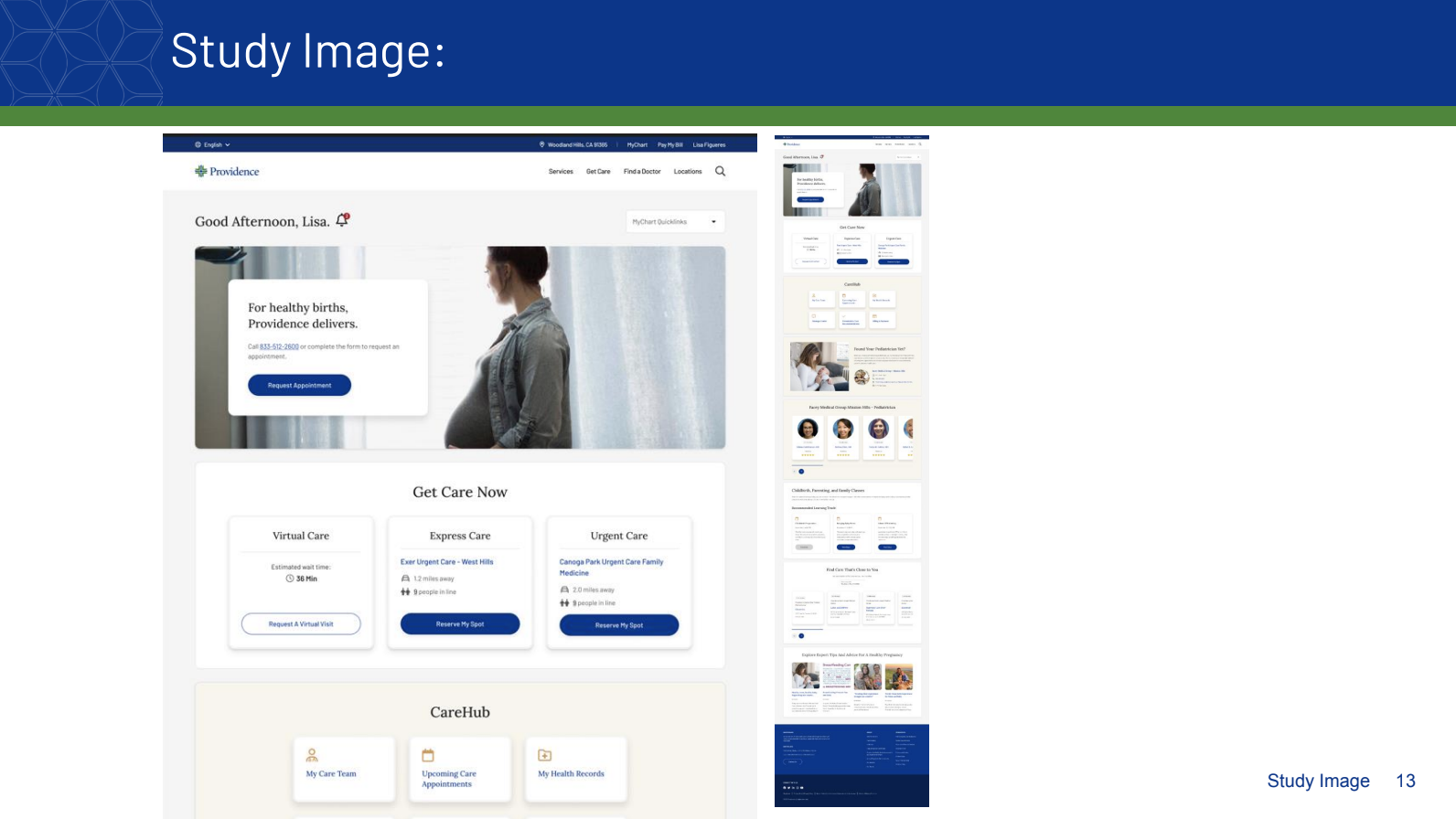Click Reserve My Spot under Express Care
The width and height of the screenshot is (1456, 819).
click(460, 624)
